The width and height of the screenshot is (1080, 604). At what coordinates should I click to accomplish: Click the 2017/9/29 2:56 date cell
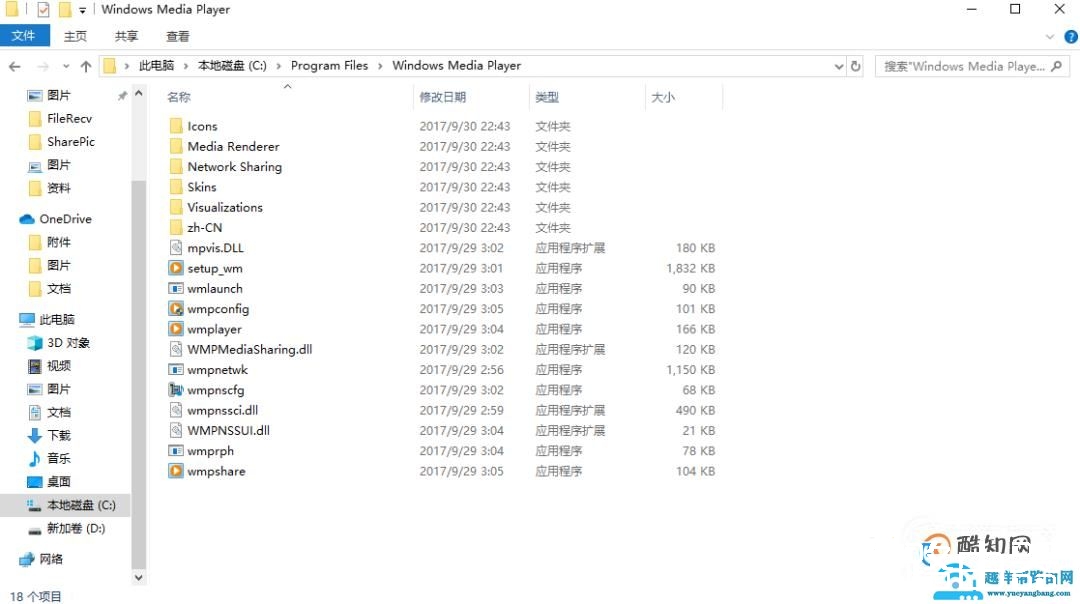461,369
